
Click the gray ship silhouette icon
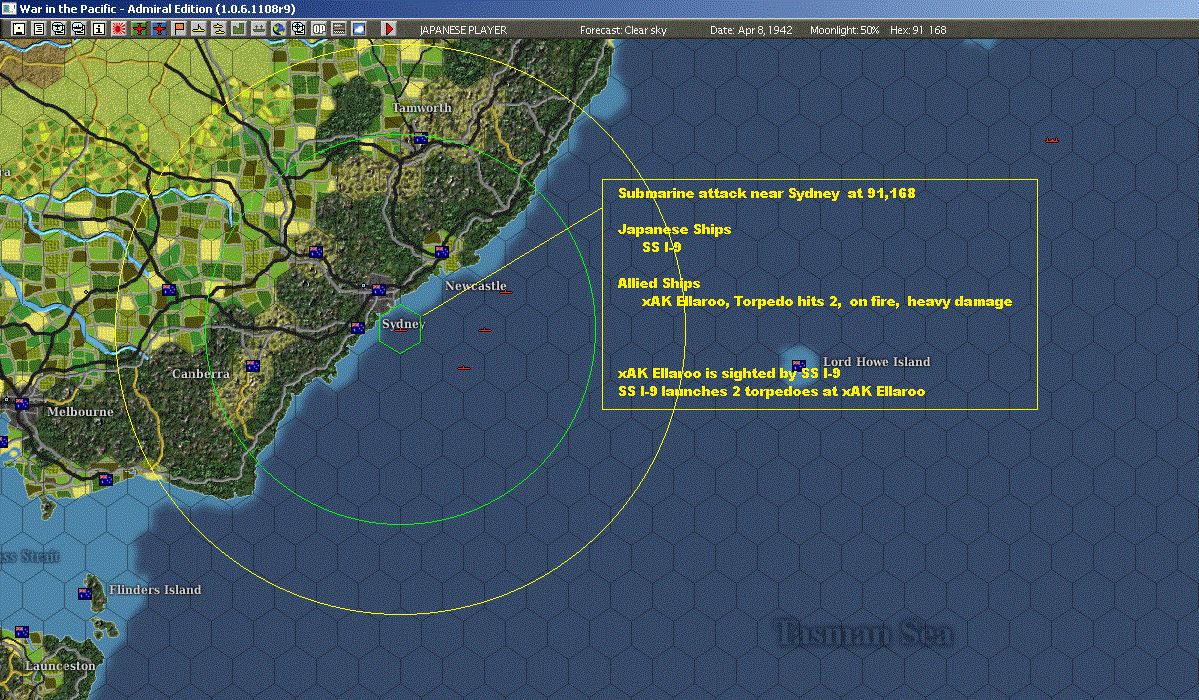click(x=258, y=29)
